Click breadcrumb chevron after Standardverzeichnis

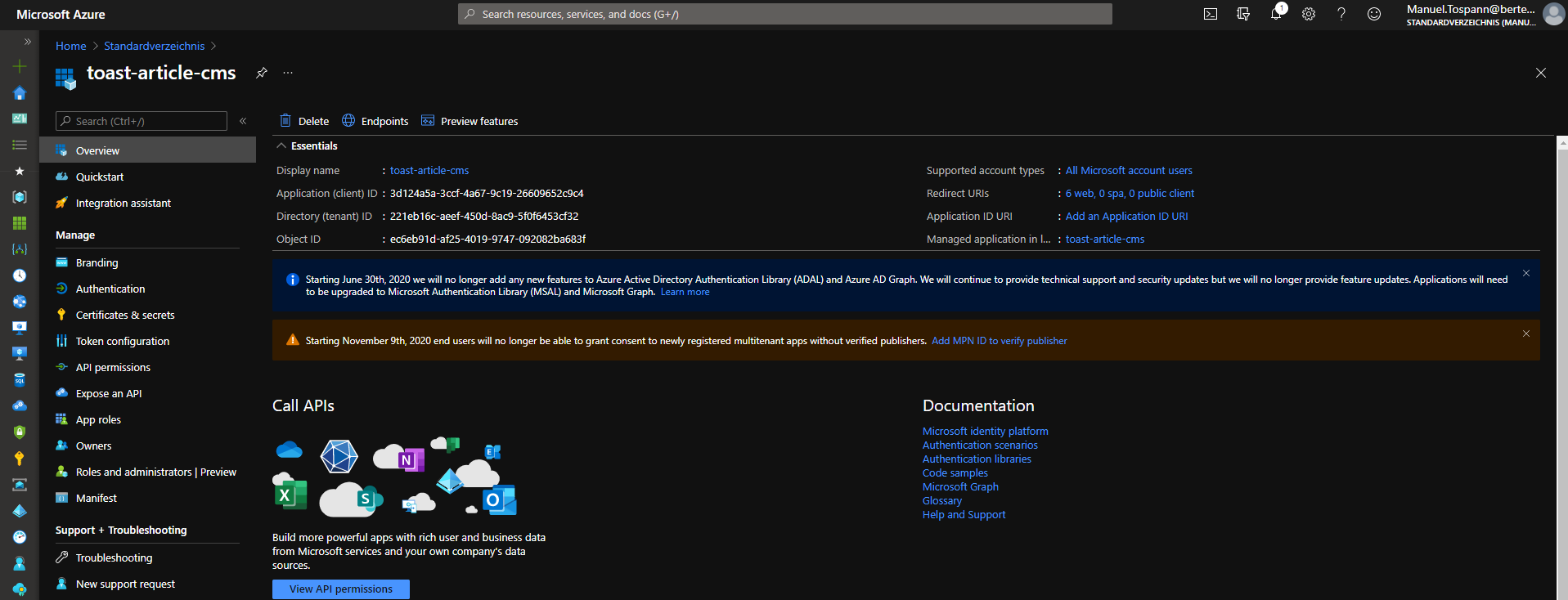[x=213, y=46]
